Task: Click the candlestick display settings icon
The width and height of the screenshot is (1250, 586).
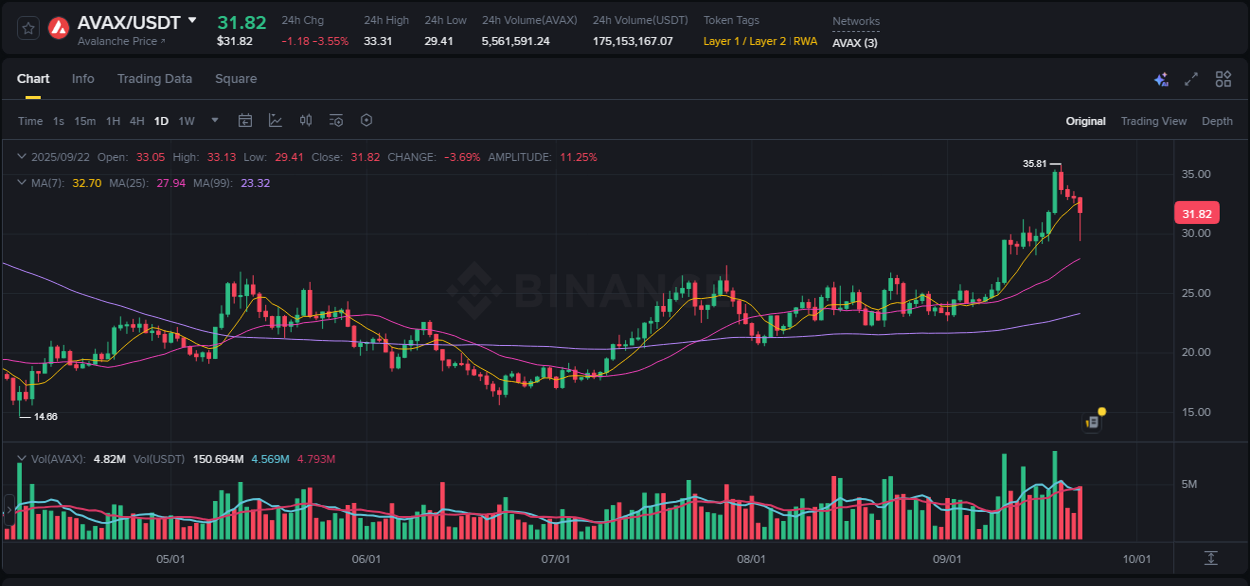Action: (306, 120)
